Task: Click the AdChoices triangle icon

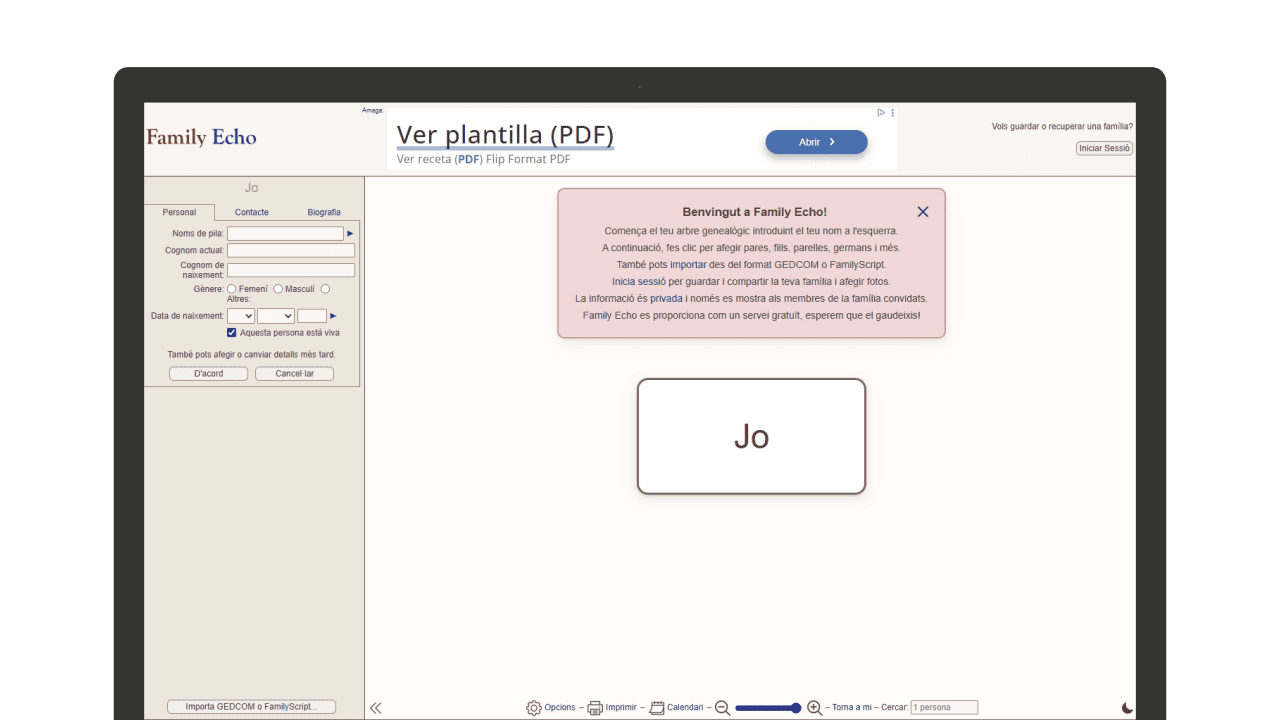Action: coord(881,113)
